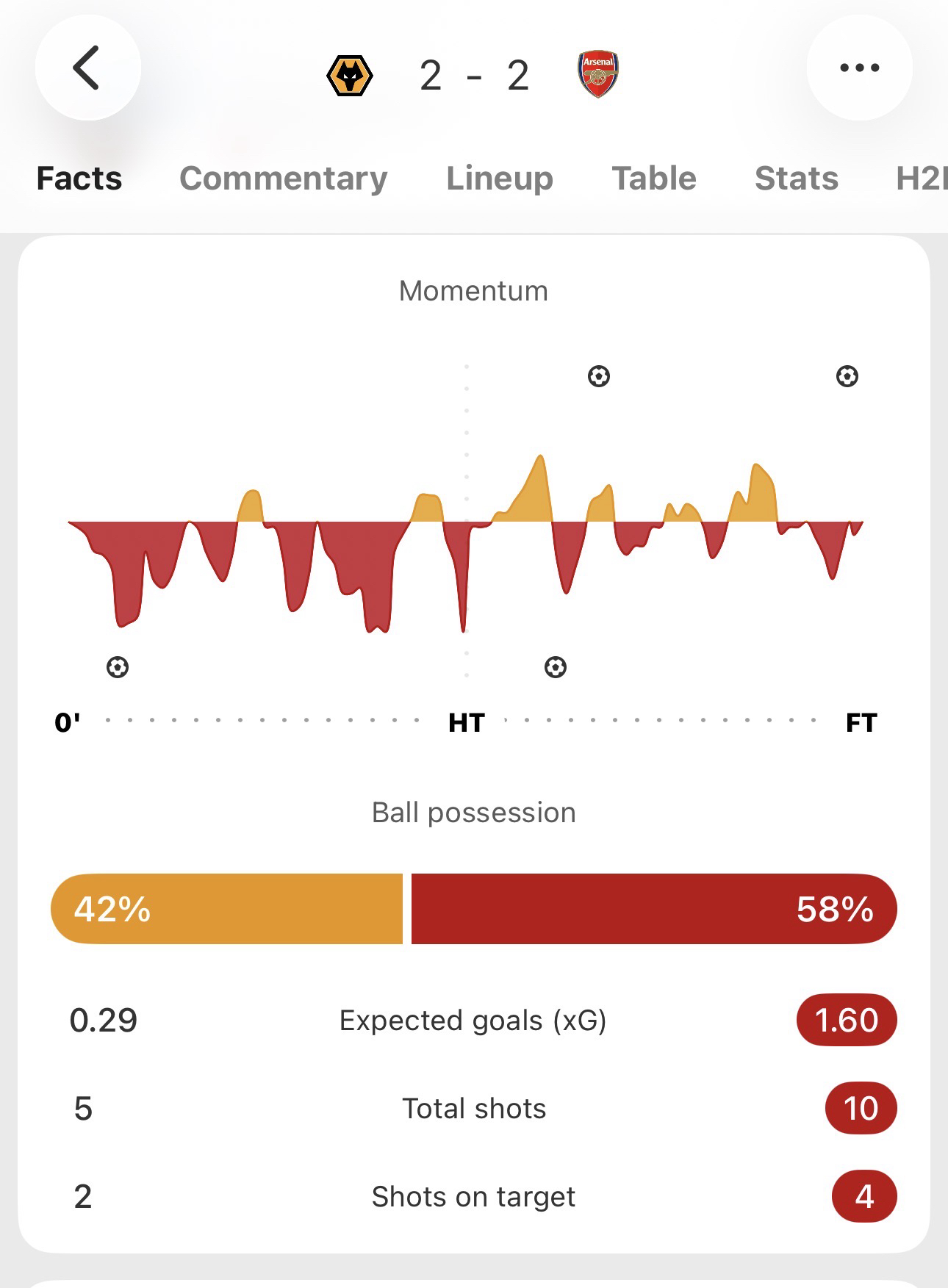Tap the 1.60 expected goals badge
The height and width of the screenshot is (1288, 948).
tap(847, 1020)
